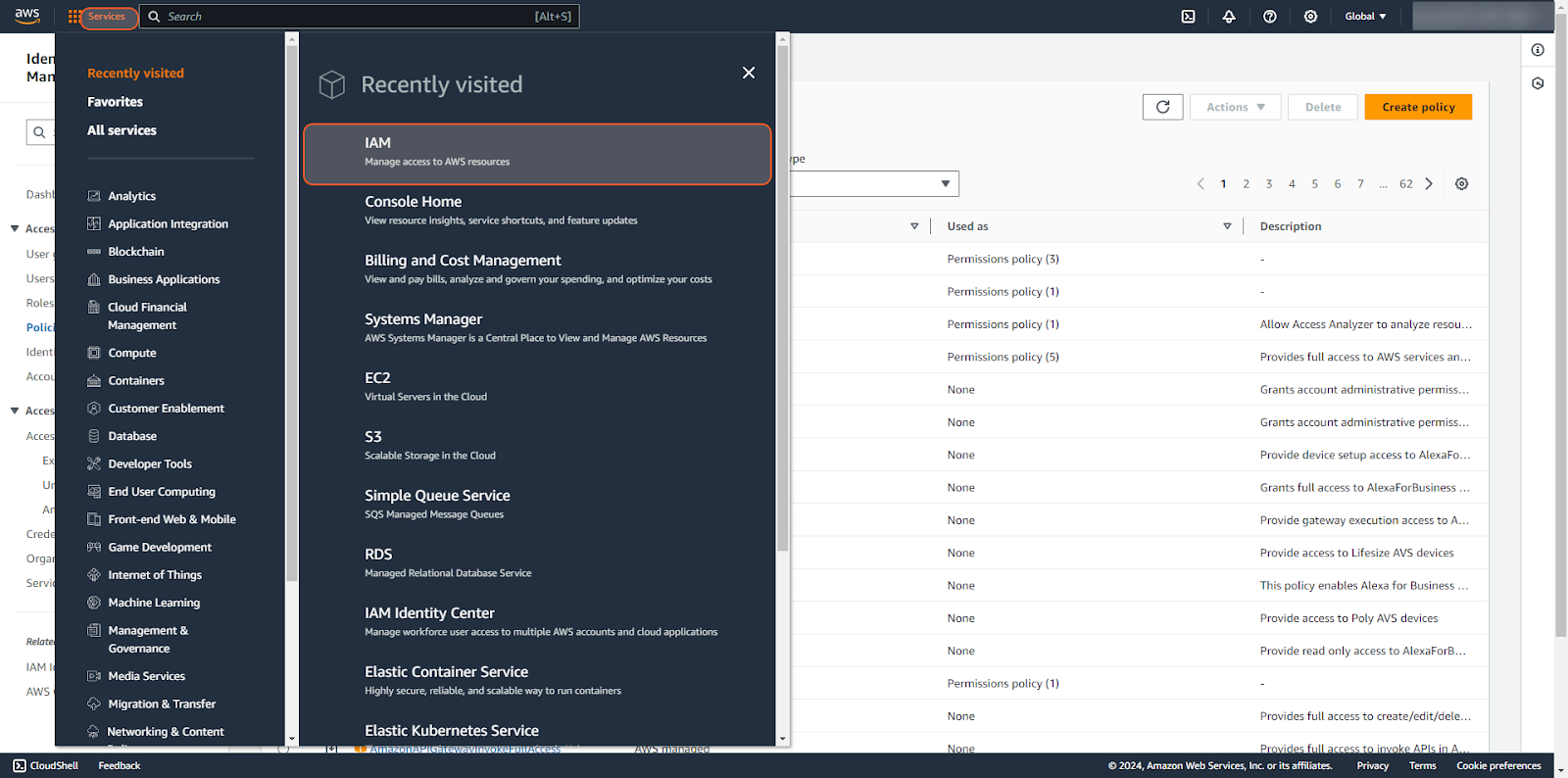The image size is (1568, 778).
Task: Open IAM from recently visited list
Action: (537, 154)
